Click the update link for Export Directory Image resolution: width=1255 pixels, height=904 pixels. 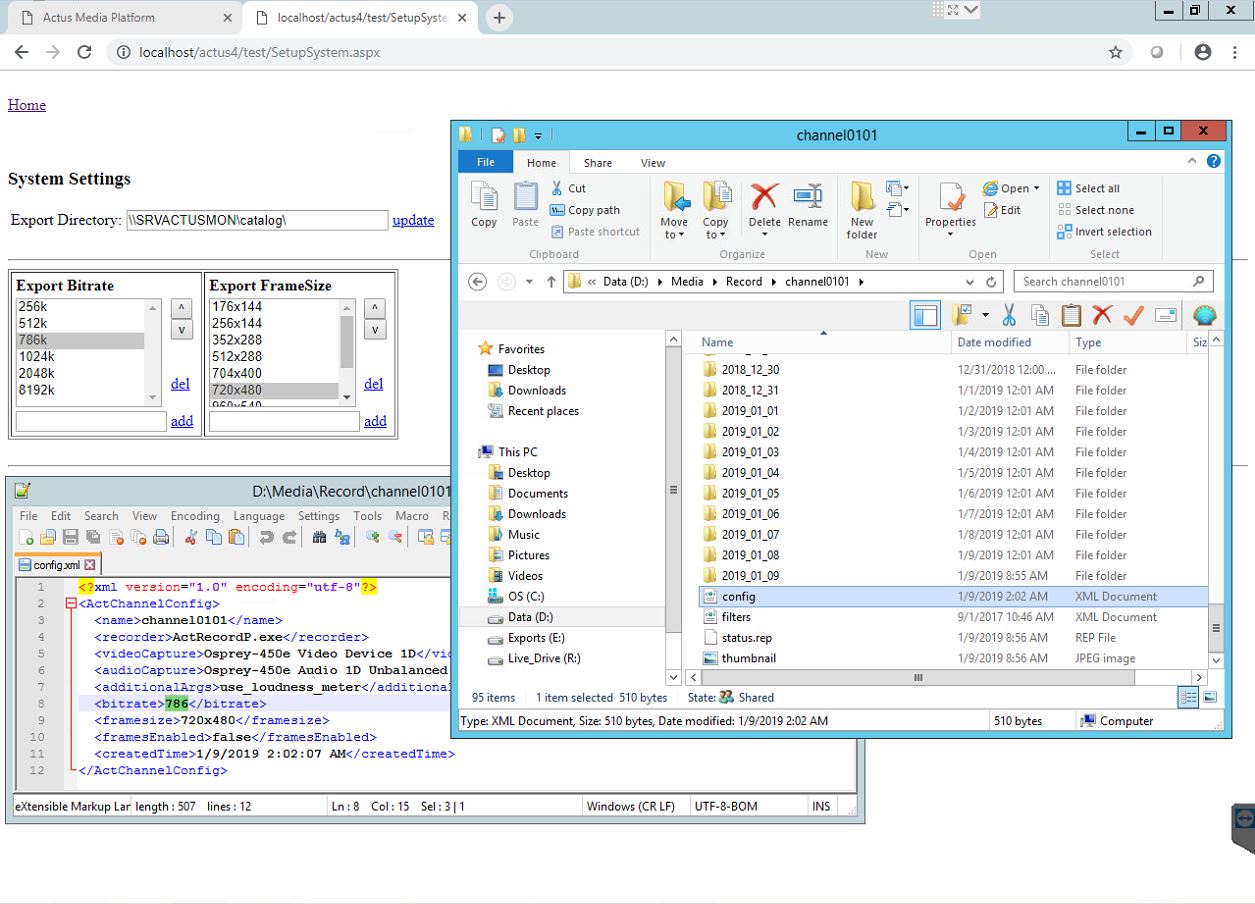pos(413,220)
